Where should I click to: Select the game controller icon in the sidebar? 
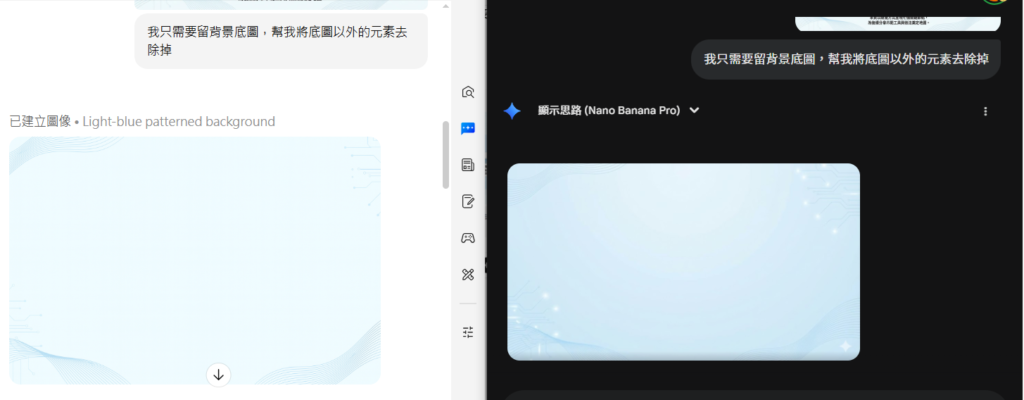[x=467, y=238]
